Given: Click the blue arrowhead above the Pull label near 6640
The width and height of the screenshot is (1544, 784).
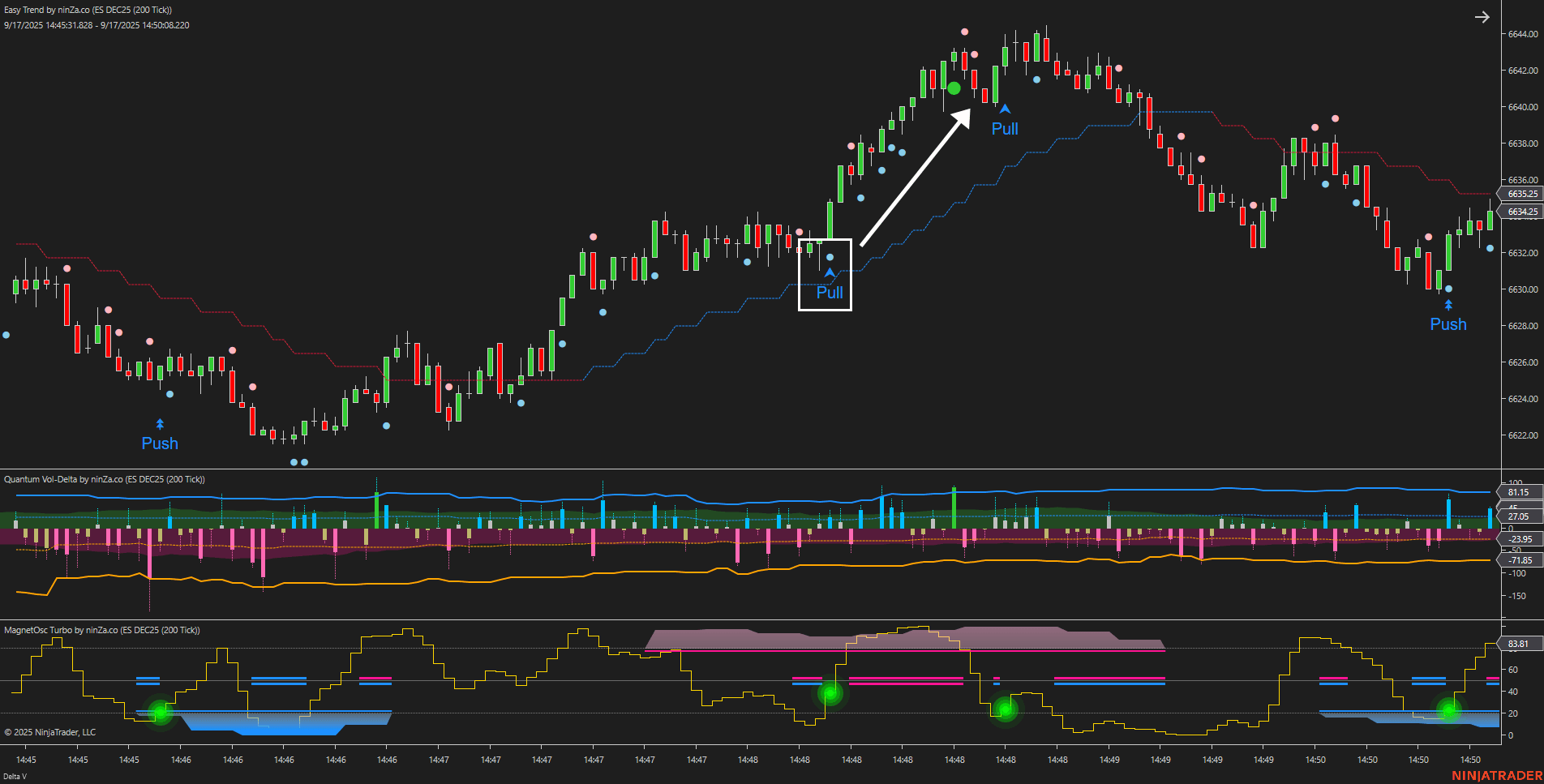Looking at the screenshot, I should pyautogui.click(x=1005, y=109).
